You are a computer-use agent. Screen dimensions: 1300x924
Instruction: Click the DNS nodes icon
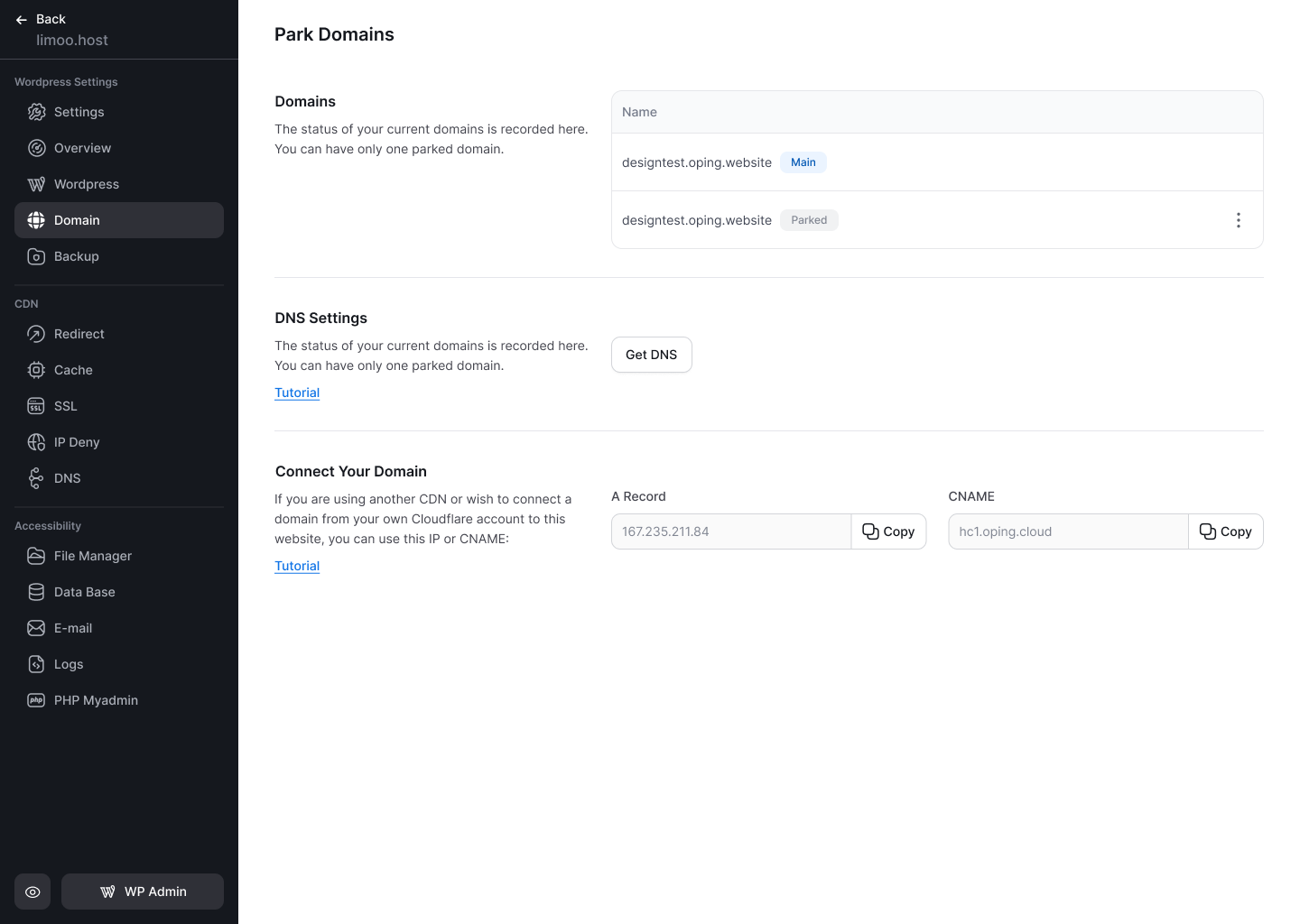36,478
